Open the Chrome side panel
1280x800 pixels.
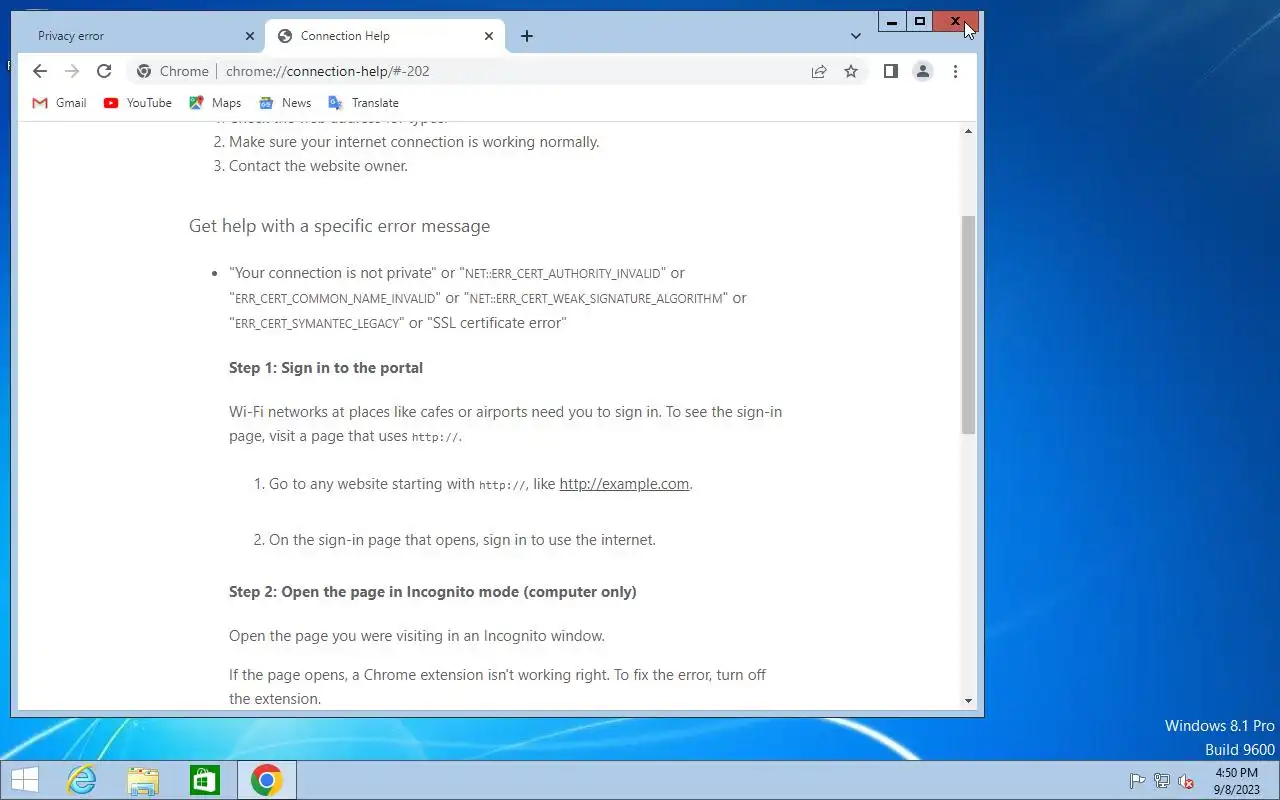point(891,71)
